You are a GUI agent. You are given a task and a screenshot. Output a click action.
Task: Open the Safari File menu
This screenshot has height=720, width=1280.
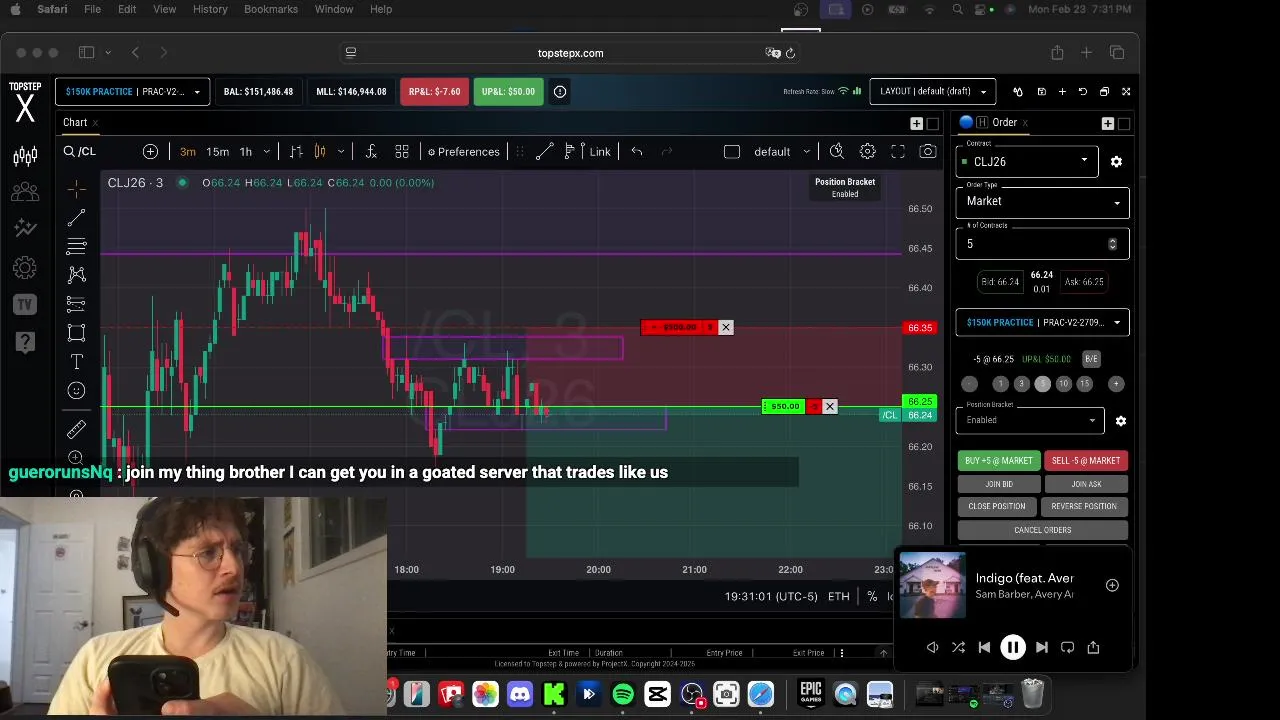pyautogui.click(x=92, y=9)
